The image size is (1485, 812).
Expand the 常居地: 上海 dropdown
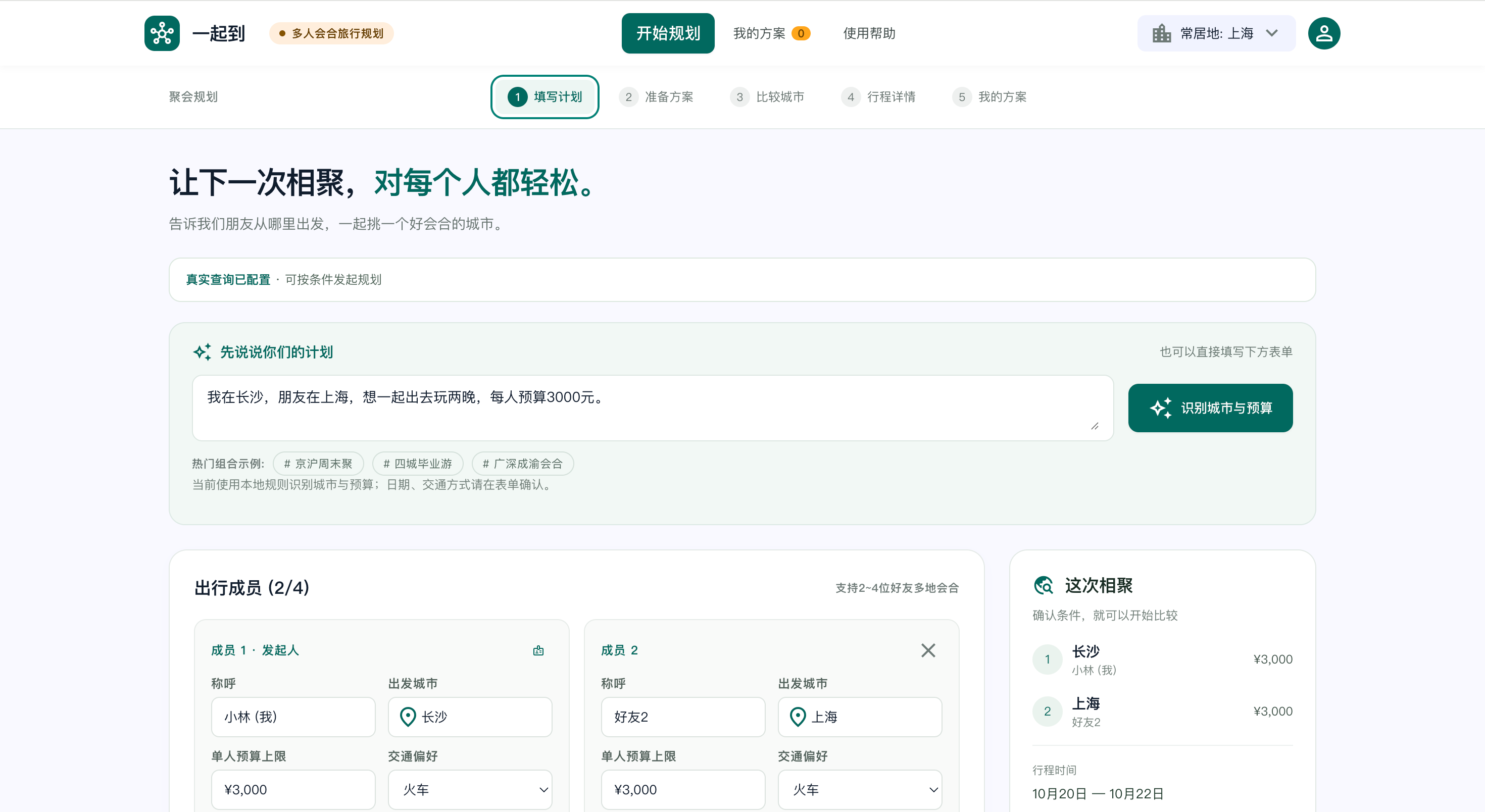point(1216,33)
